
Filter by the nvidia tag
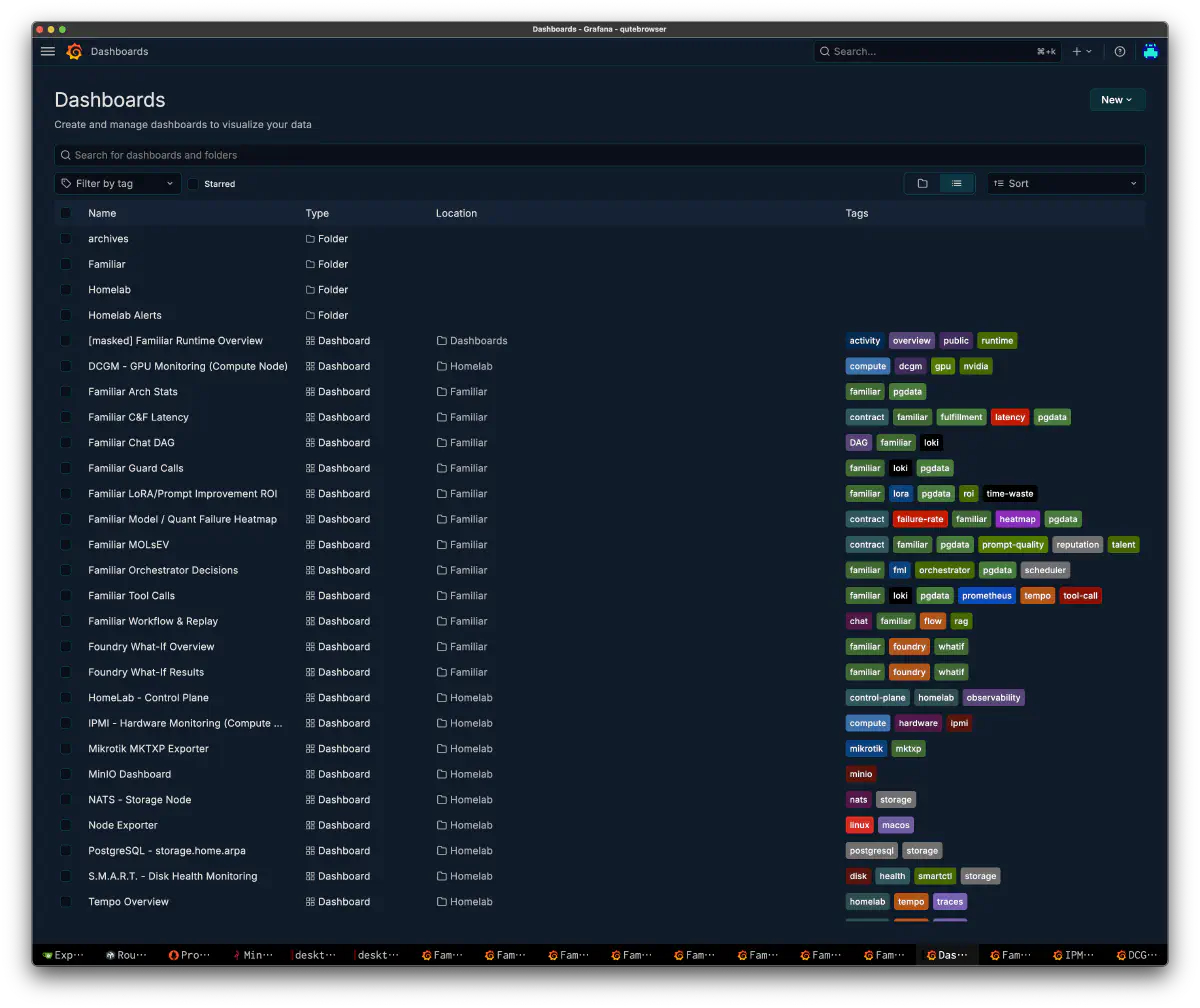click(x=976, y=366)
